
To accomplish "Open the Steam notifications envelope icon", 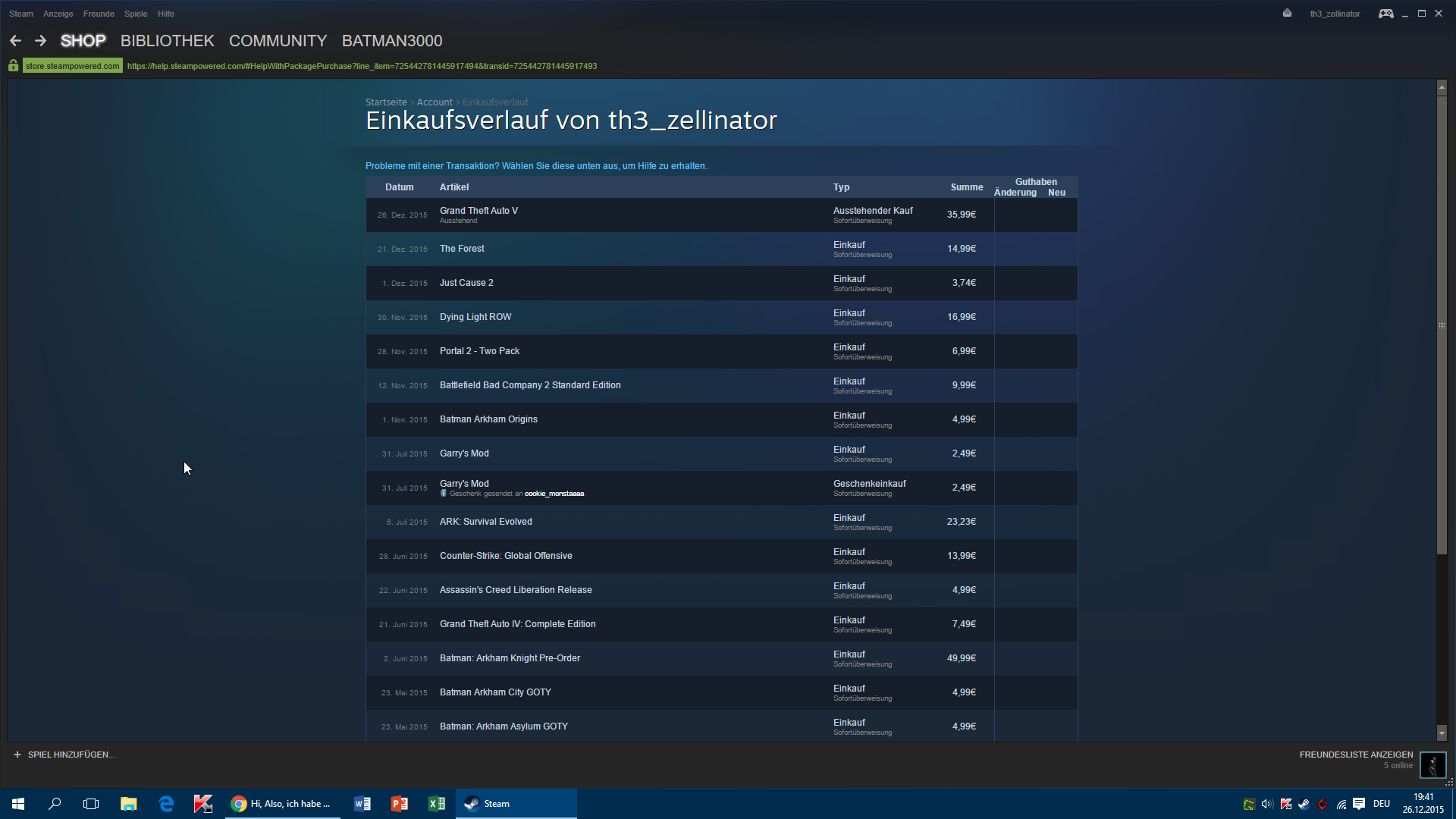I will [x=1286, y=13].
